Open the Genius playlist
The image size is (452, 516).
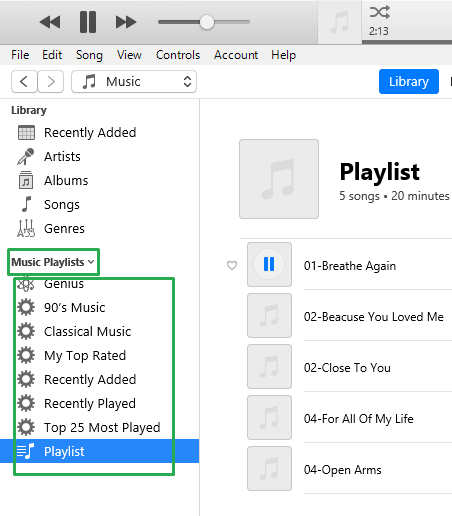(x=64, y=284)
